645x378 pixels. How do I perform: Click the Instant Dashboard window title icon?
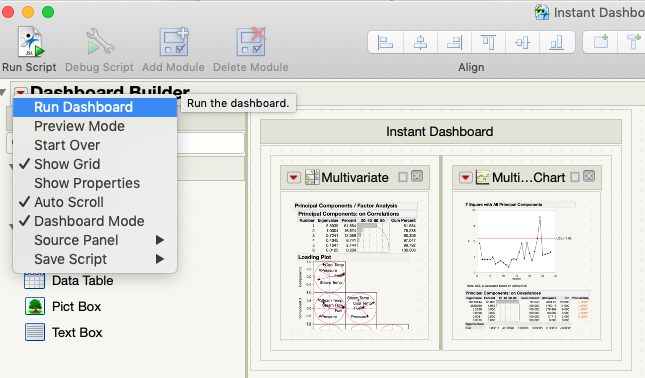pyautogui.click(x=542, y=12)
